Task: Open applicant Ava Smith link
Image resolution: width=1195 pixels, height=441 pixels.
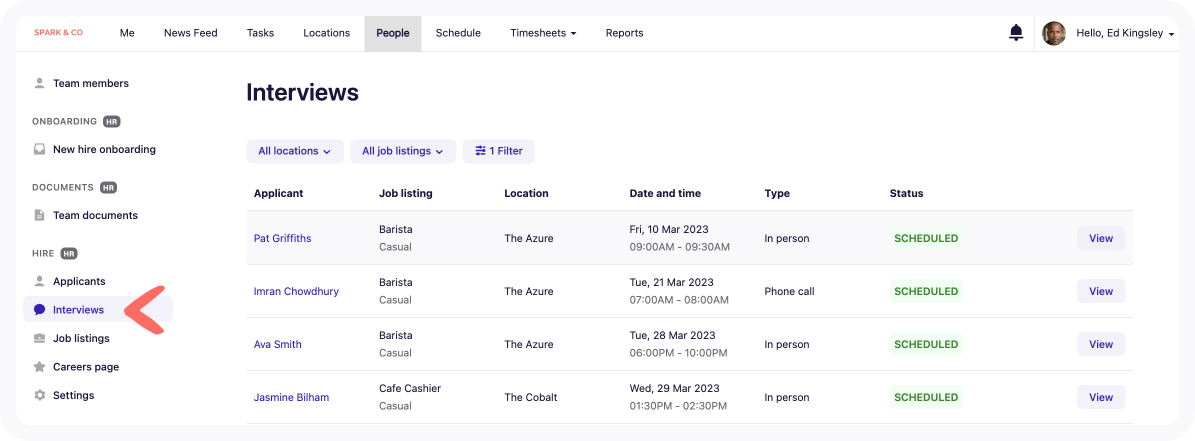Action: 277,344
